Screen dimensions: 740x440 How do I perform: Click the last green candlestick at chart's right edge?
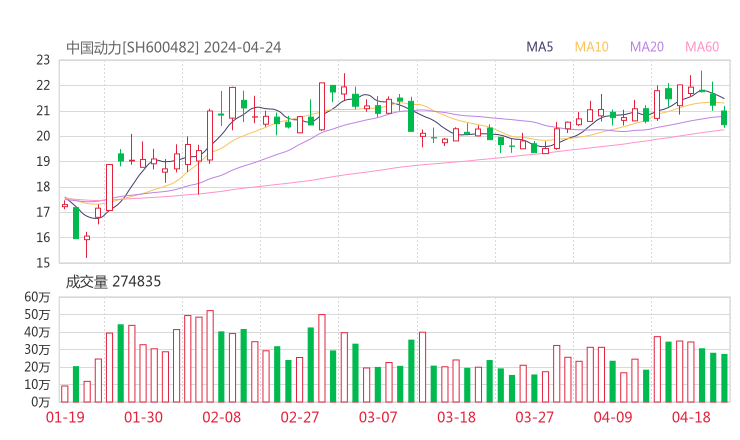(x=724, y=118)
